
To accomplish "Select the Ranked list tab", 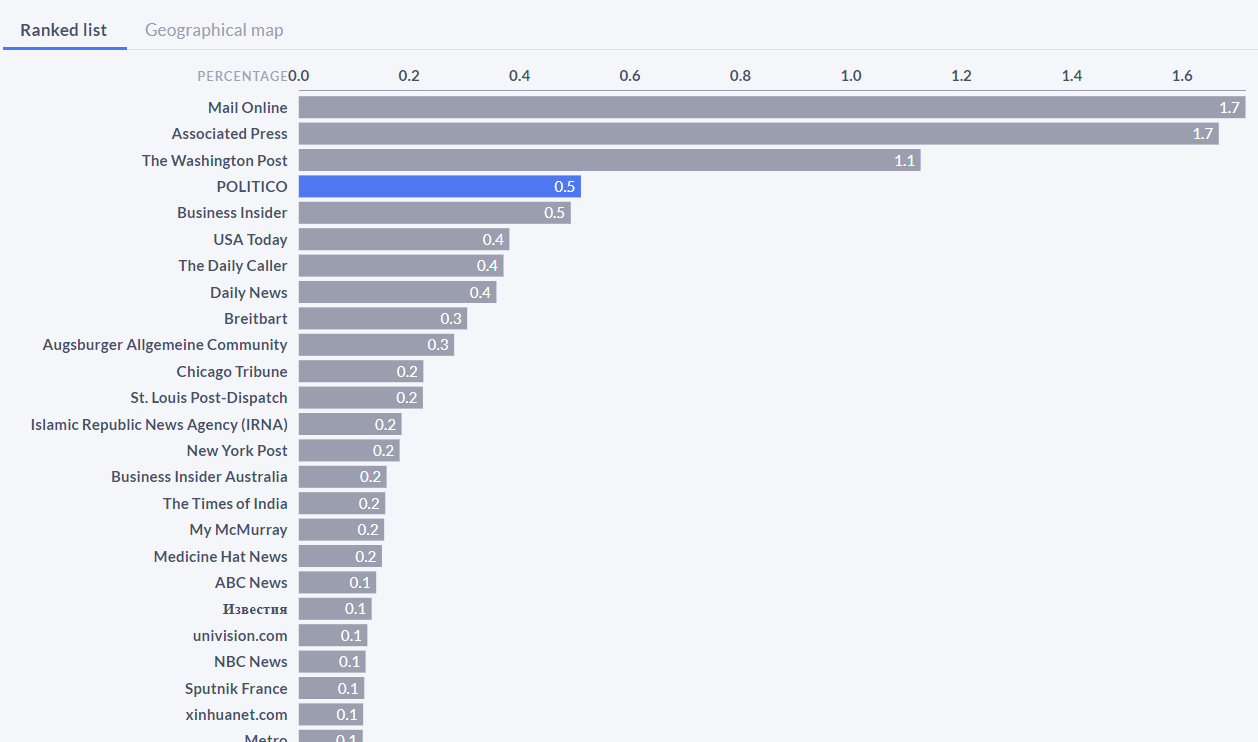I will [x=63, y=30].
